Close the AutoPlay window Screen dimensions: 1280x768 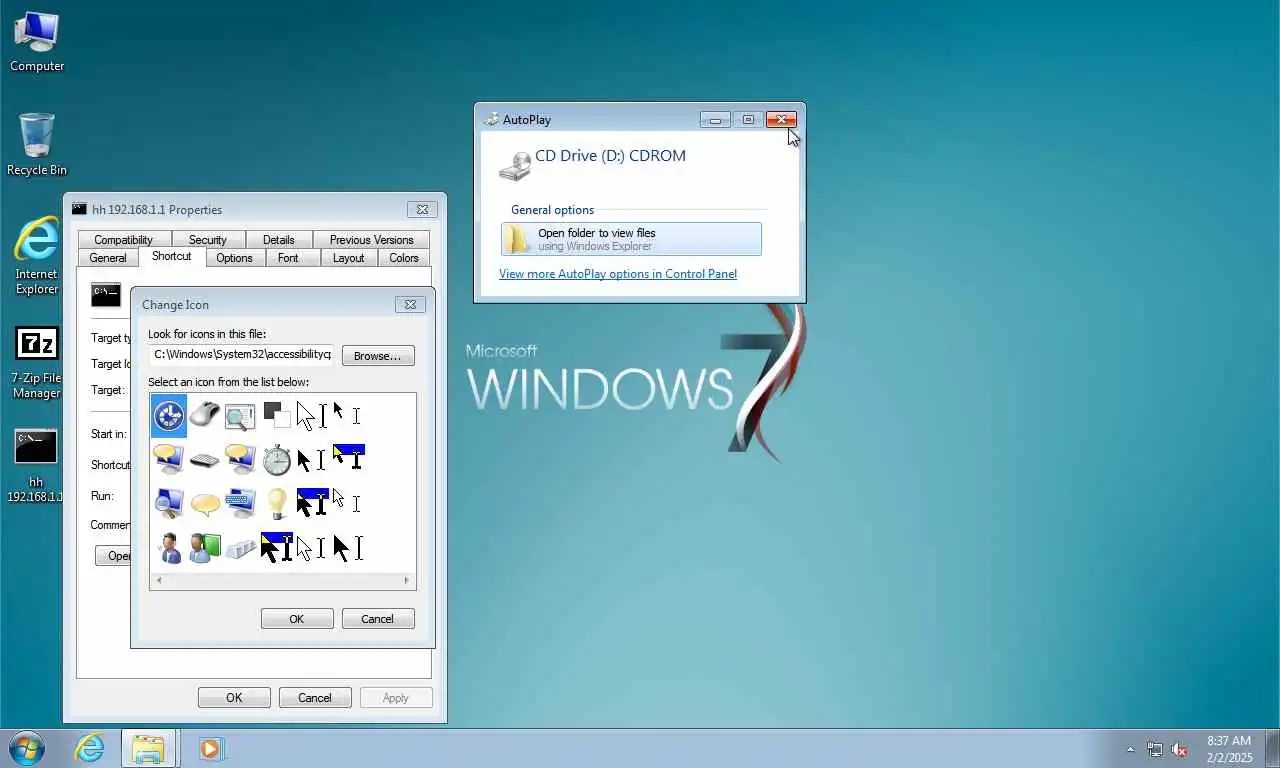coord(782,119)
